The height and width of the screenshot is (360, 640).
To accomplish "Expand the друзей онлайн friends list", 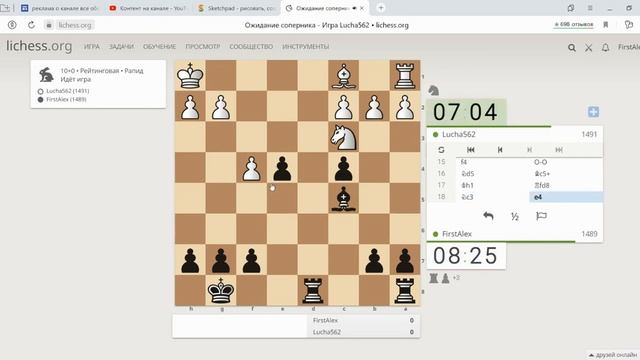I will click(613, 355).
